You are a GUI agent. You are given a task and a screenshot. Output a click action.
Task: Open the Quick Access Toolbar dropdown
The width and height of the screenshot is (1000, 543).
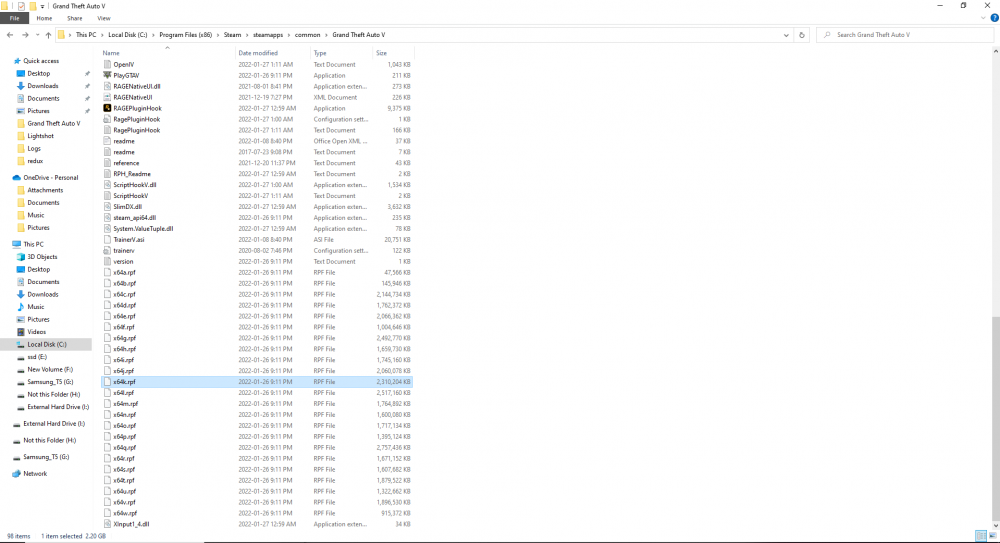[x=43, y=6]
